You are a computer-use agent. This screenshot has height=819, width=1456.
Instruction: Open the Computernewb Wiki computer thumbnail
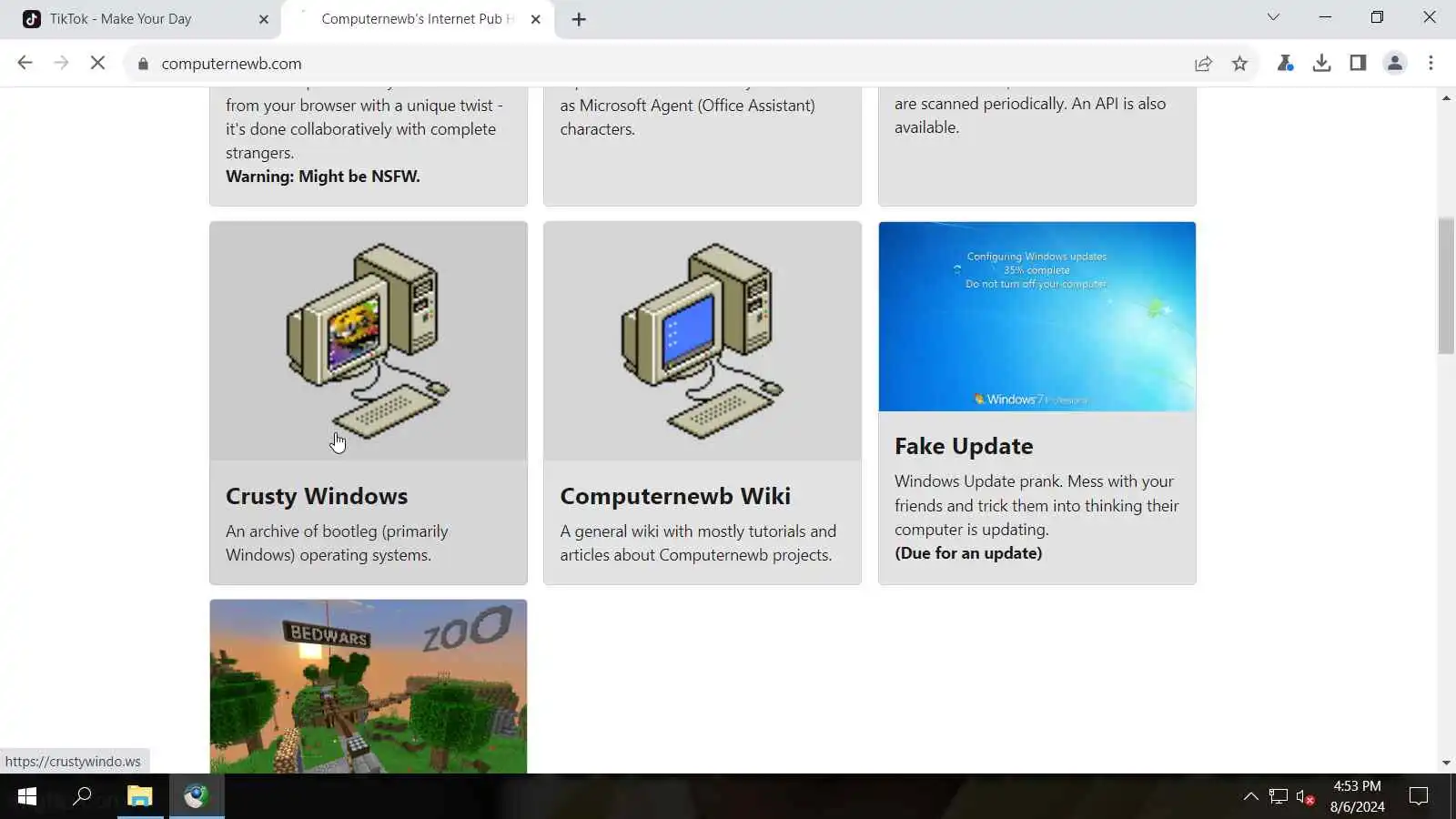703,340
